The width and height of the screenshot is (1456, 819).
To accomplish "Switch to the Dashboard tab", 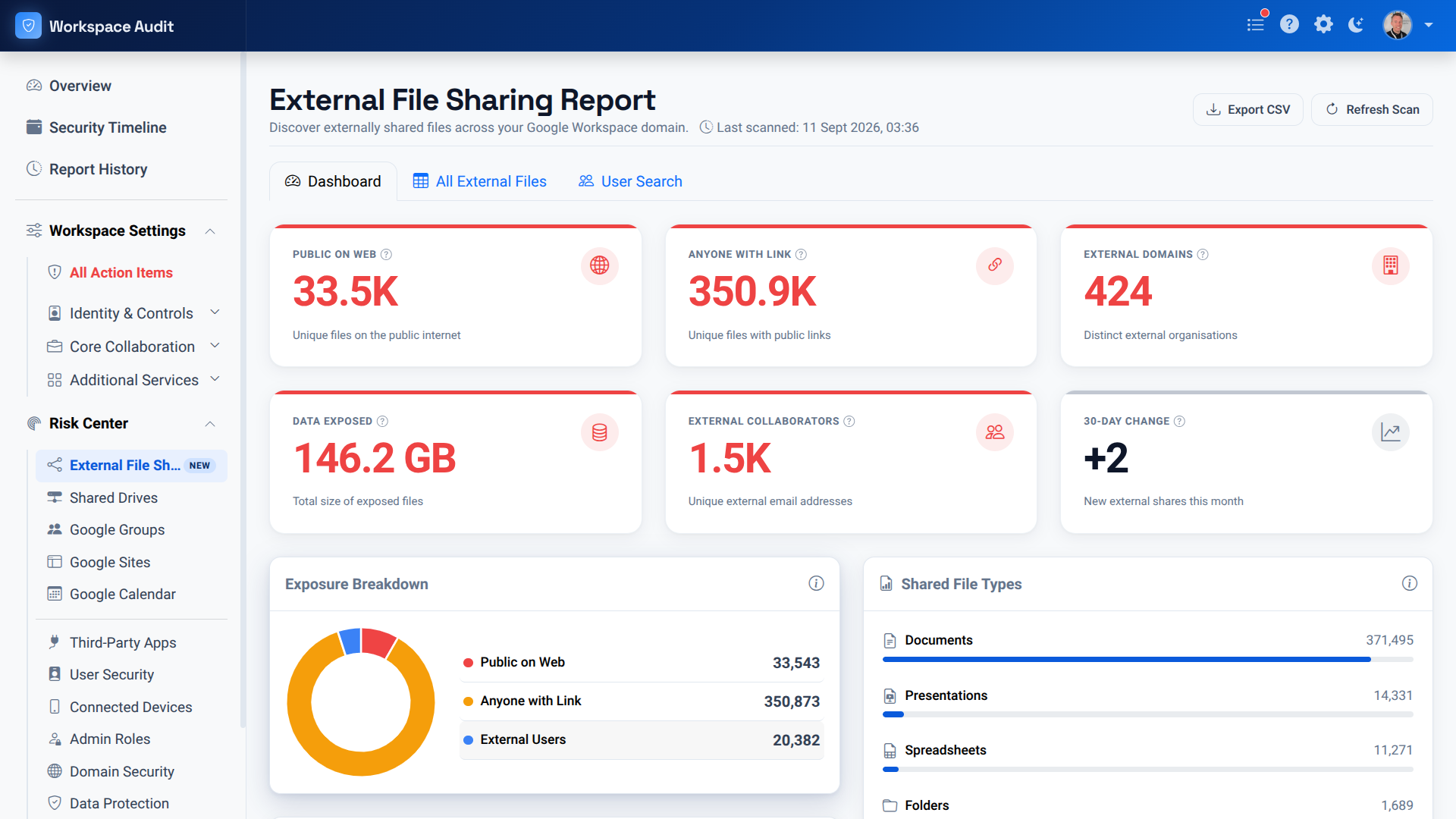I will pos(333,181).
